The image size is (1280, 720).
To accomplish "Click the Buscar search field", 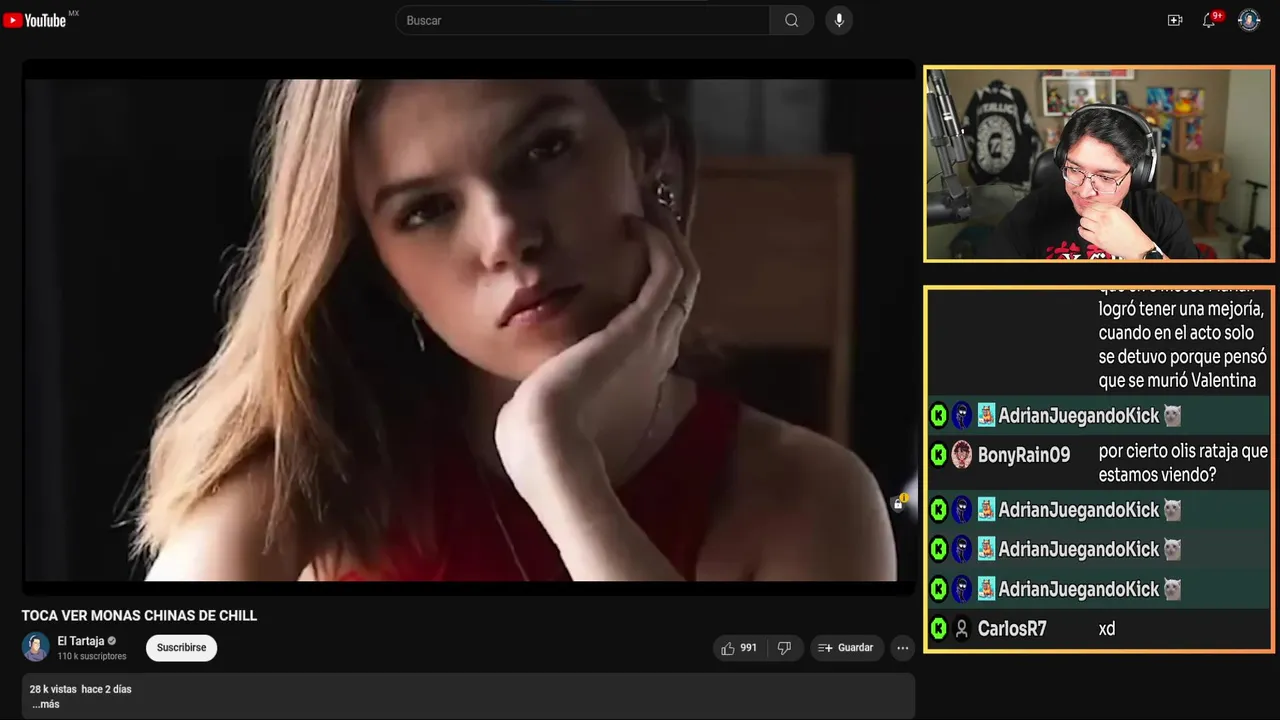I will click(x=583, y=20).
